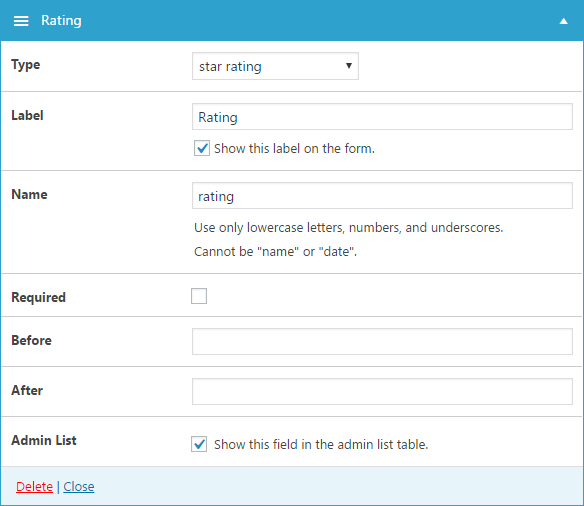Enable the Required checkbox
Viewport: 584px width, 506px height.
(x=199, y=296)
